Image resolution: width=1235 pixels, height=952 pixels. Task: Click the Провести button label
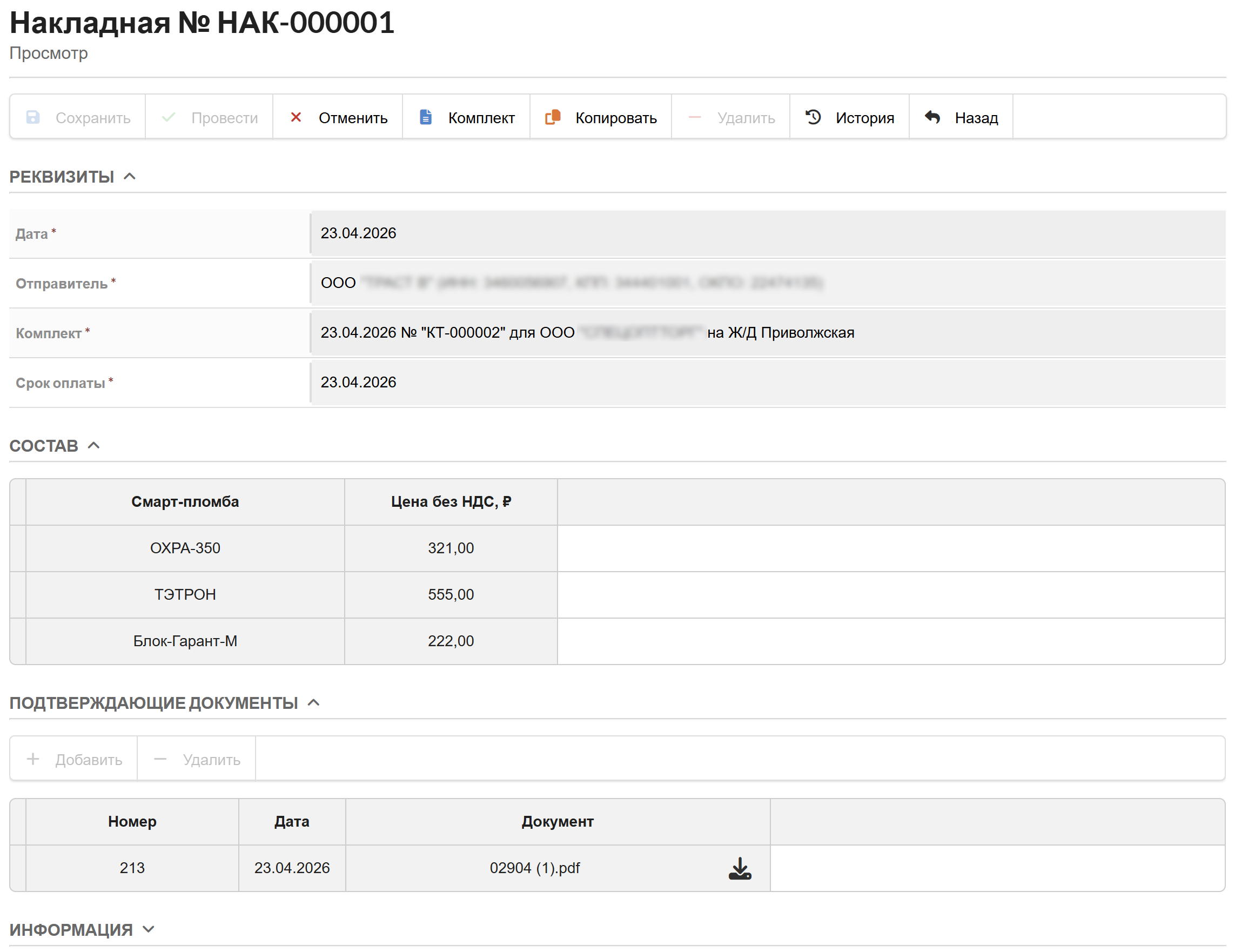coord(225,118)
